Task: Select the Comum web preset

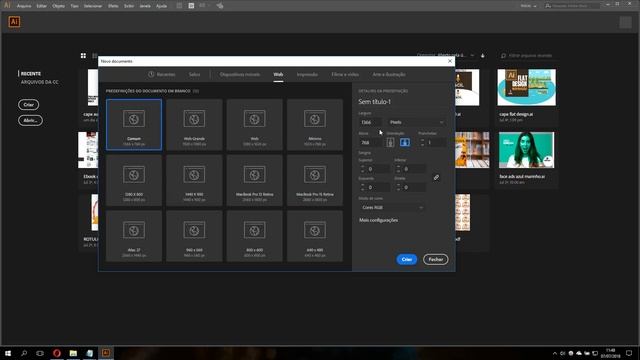Action: [x=134, y=124]
